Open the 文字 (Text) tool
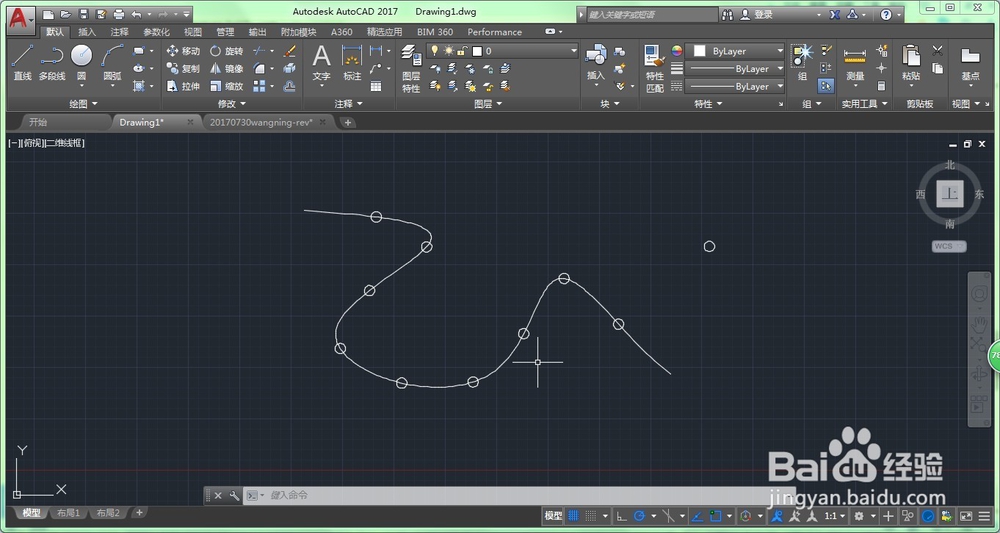 pos(321,62)
